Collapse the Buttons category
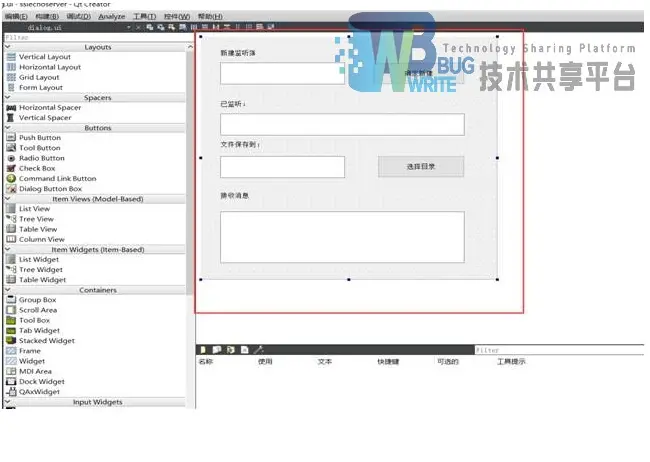650x462 pixels. [7, 128]
